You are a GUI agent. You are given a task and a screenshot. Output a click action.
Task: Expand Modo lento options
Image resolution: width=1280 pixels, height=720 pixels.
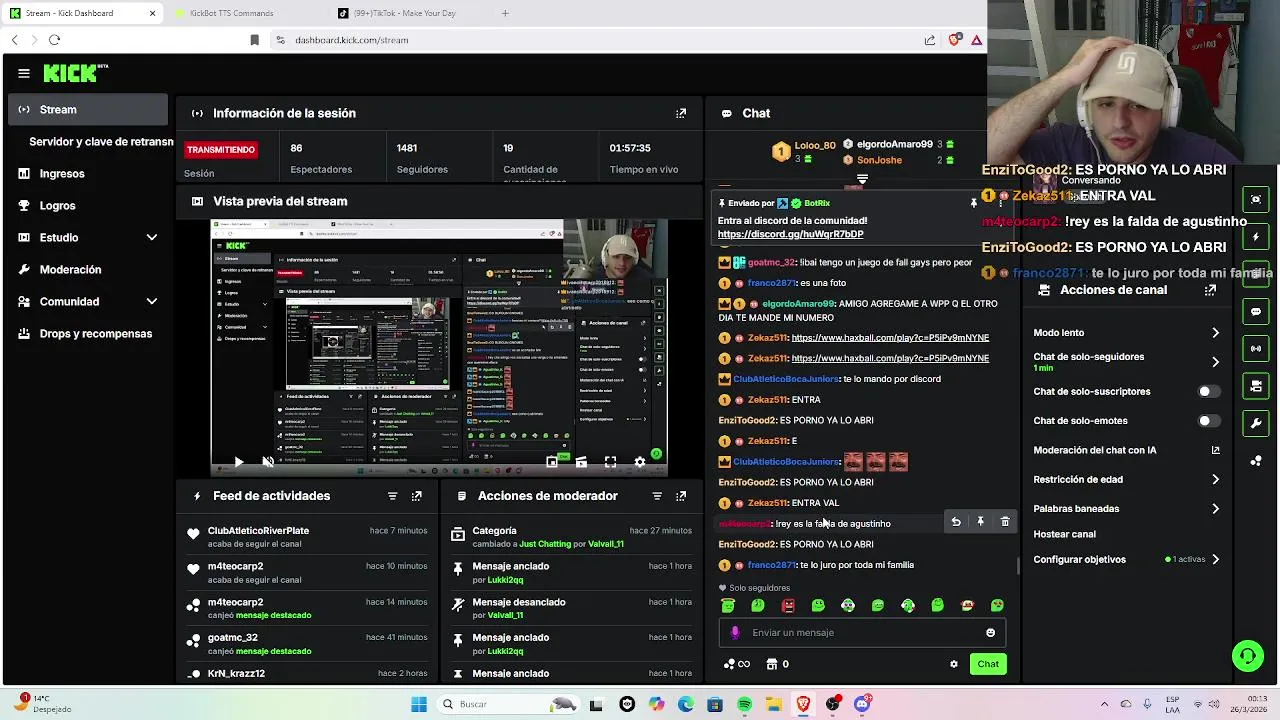[1215, 333]
